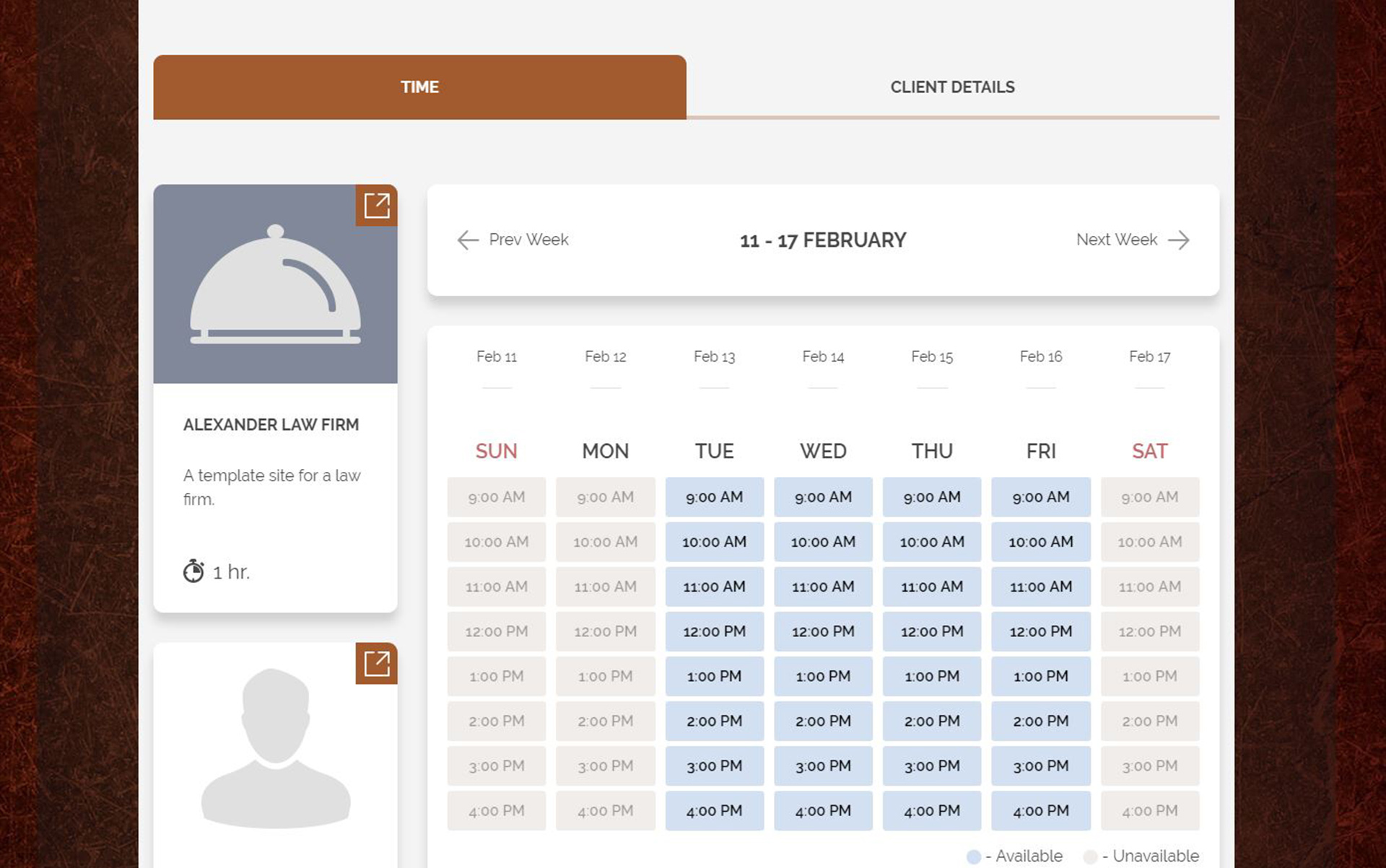The height and width of the screenshot is (868, 1386).
Task: Choose Thursday 11:00 AM slot
Action: click(x=932, y=587)
